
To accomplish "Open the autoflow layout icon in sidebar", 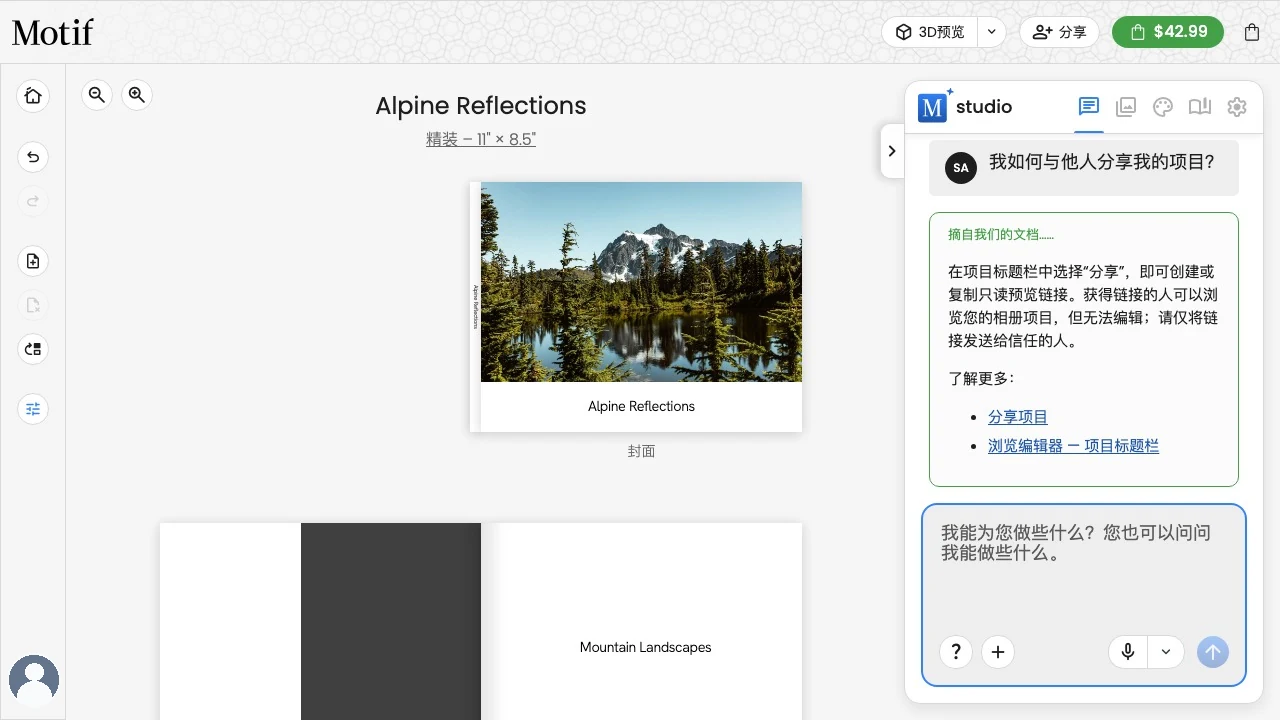I will [33, 349].
